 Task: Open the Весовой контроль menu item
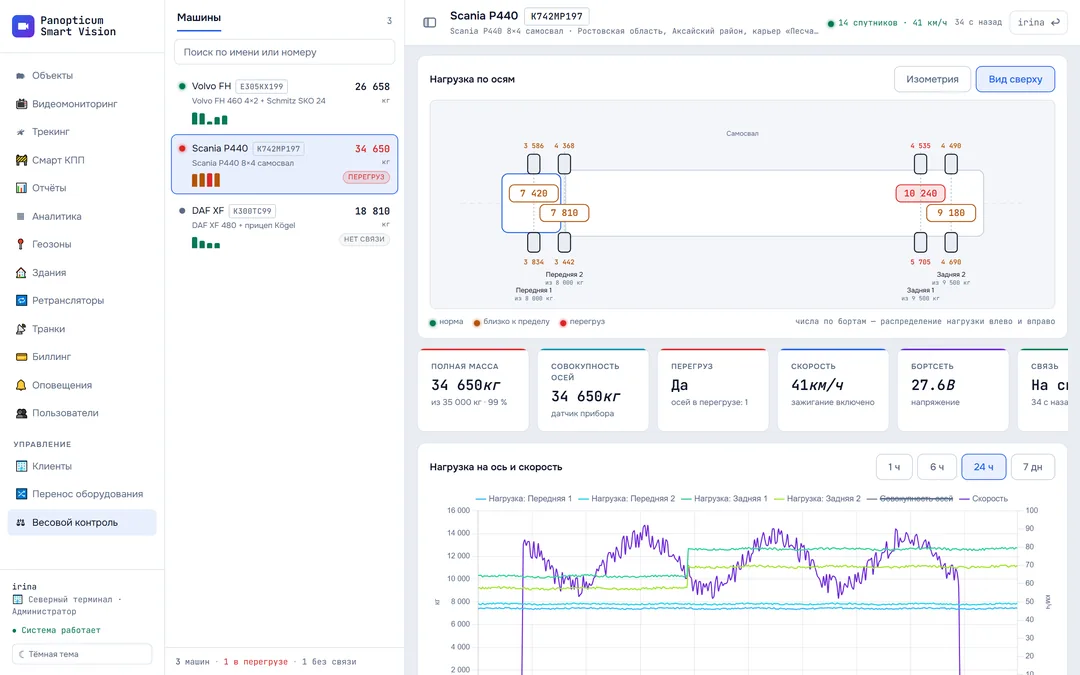[x=82, y=523]
